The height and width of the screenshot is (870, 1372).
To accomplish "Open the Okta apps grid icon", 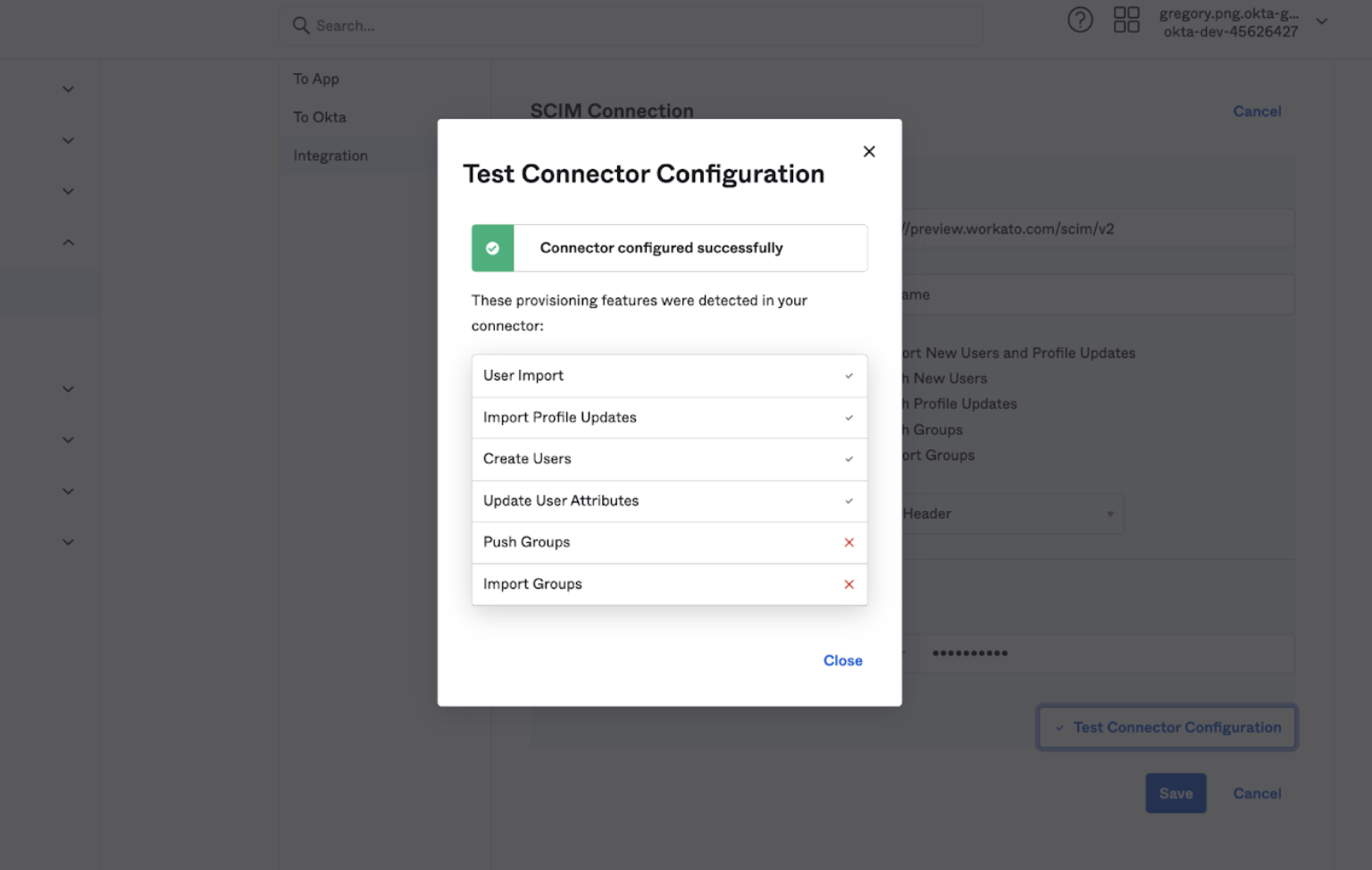I will click(1126, 20).
